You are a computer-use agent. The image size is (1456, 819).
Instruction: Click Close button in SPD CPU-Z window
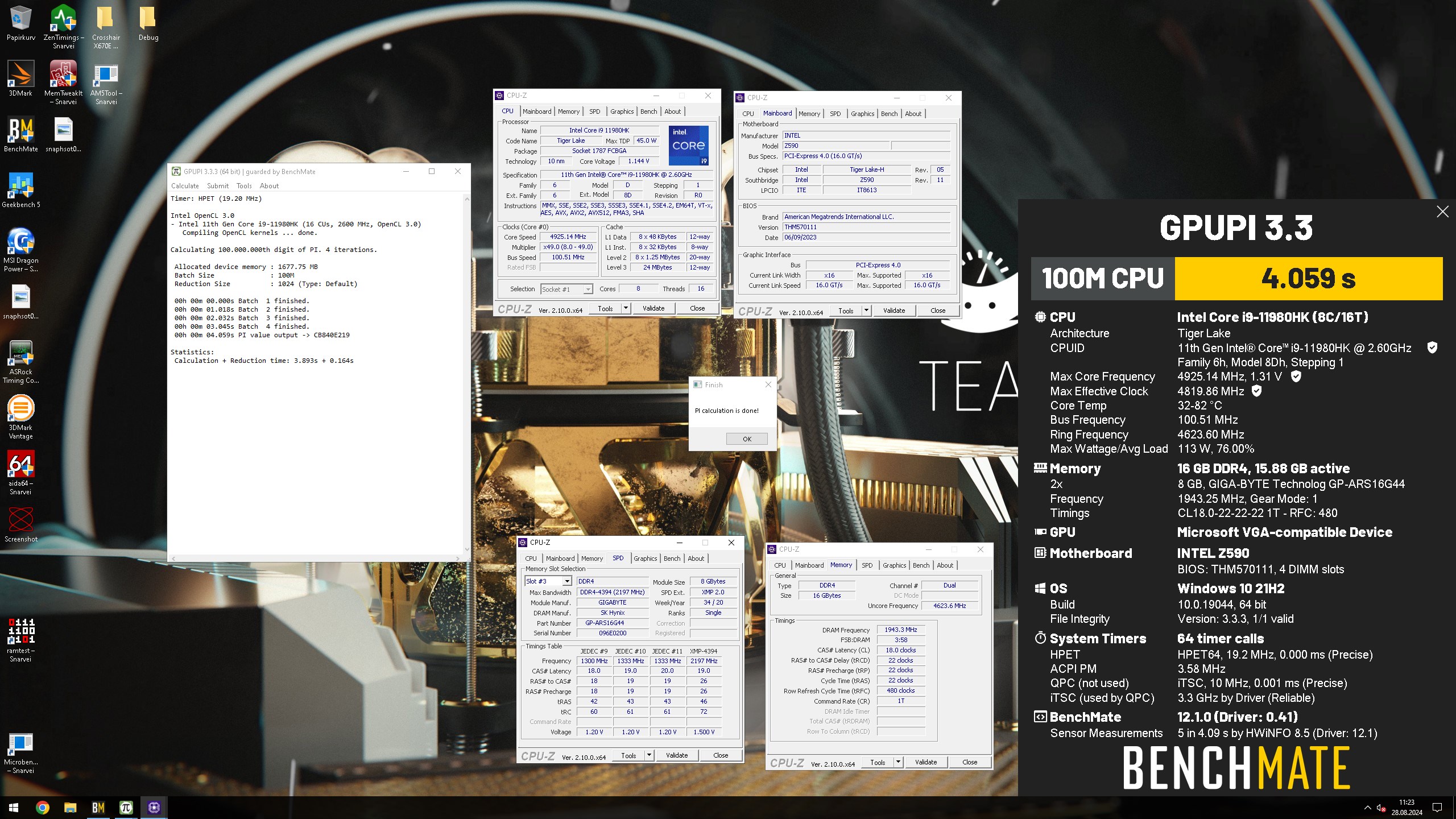point(721,755)
